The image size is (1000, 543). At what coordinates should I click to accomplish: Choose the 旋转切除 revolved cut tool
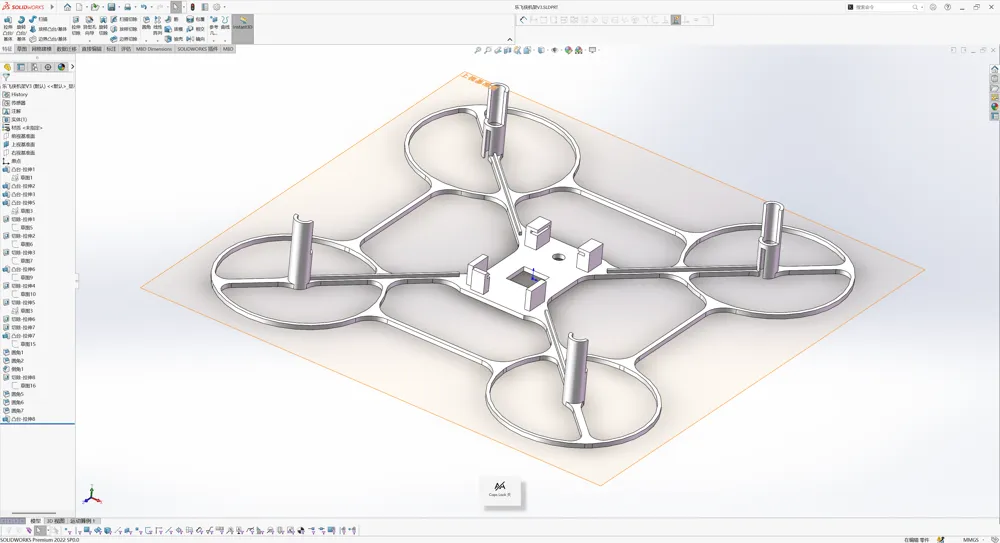[x=103, y=26]
